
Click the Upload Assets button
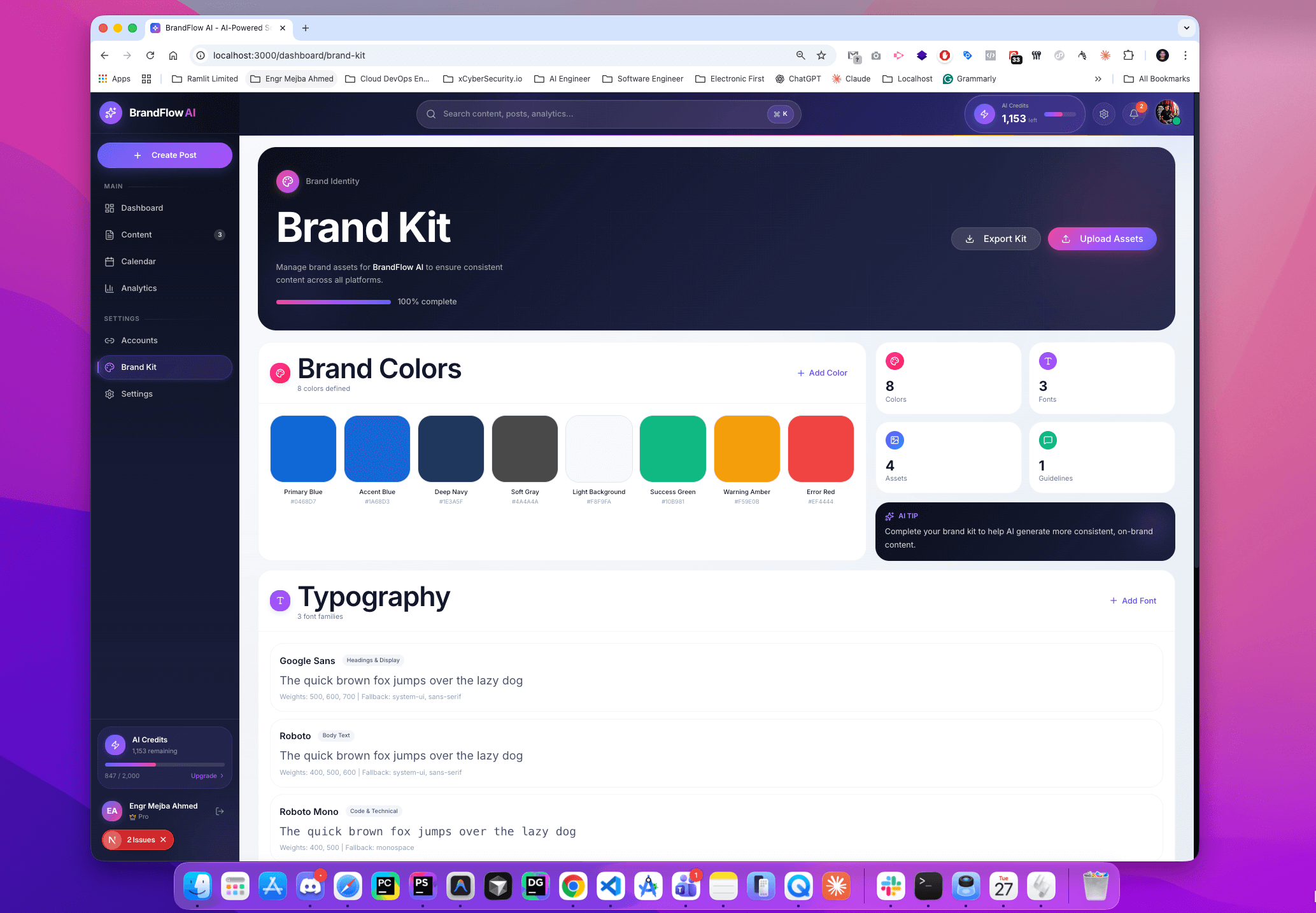tap(1102, 239)
